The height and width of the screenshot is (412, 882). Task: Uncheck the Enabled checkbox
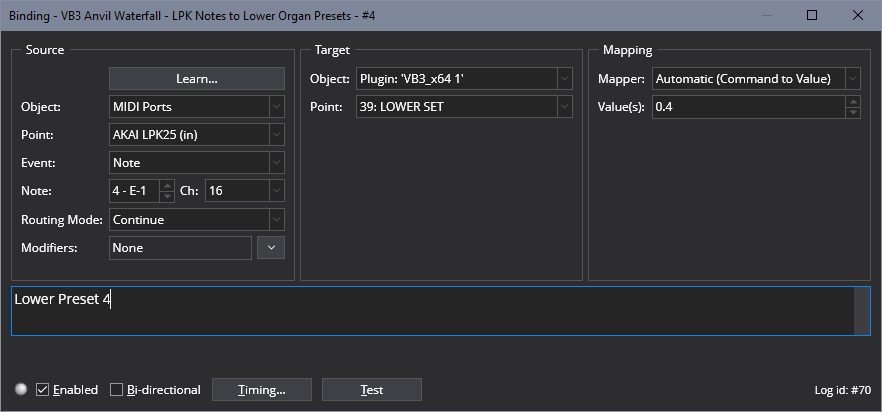click(x=42, y=389)
